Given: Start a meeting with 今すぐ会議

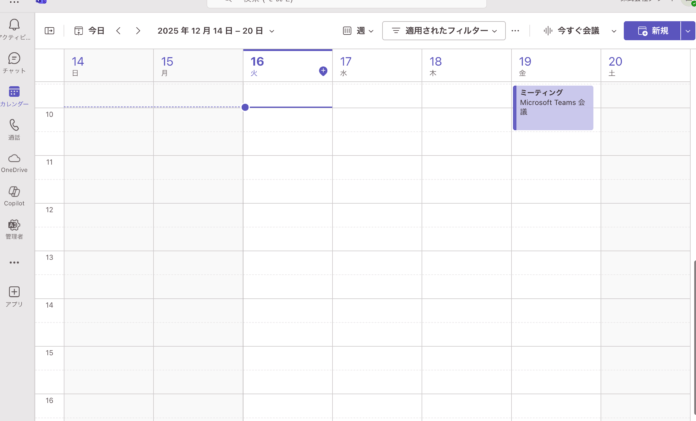Looking at the screenshot, I should coord(571,31).
